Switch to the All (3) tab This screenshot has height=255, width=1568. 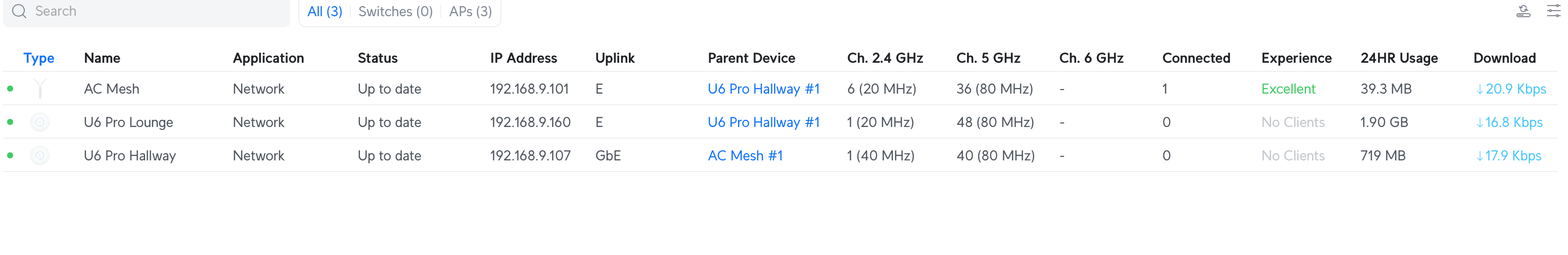[x=325, y=12]
